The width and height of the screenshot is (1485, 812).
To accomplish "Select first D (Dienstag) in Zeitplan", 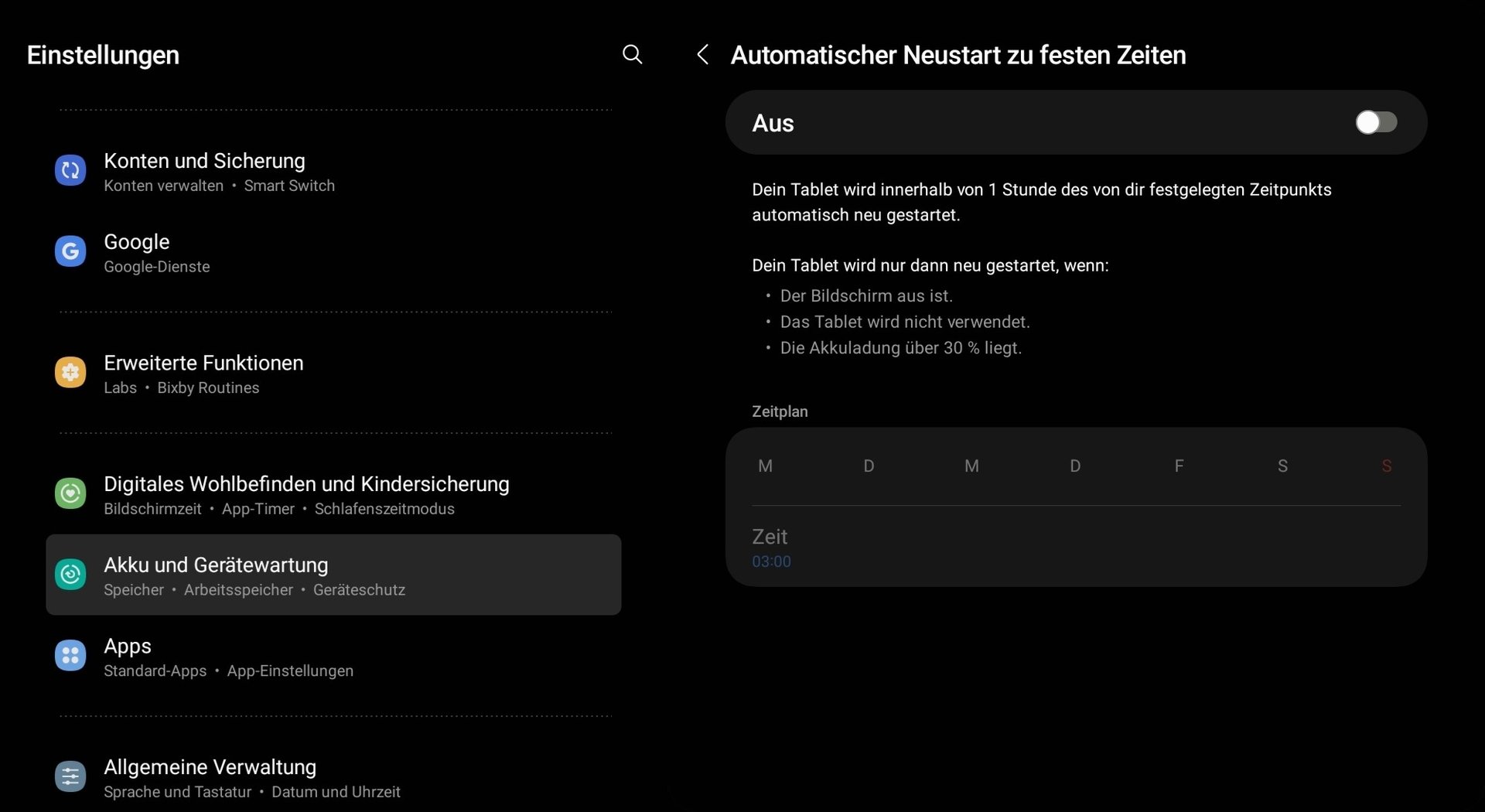I will (869, 466).
